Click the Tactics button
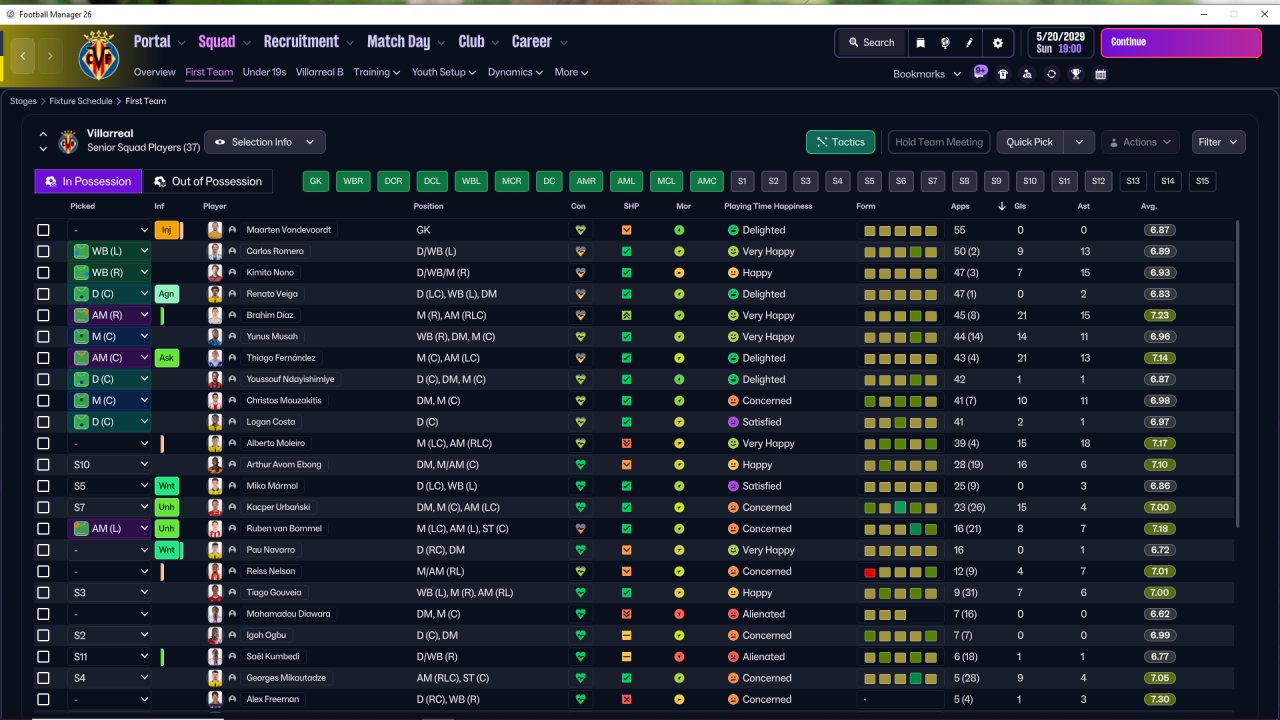This screenshot has height=720, width=1280. 840,142
